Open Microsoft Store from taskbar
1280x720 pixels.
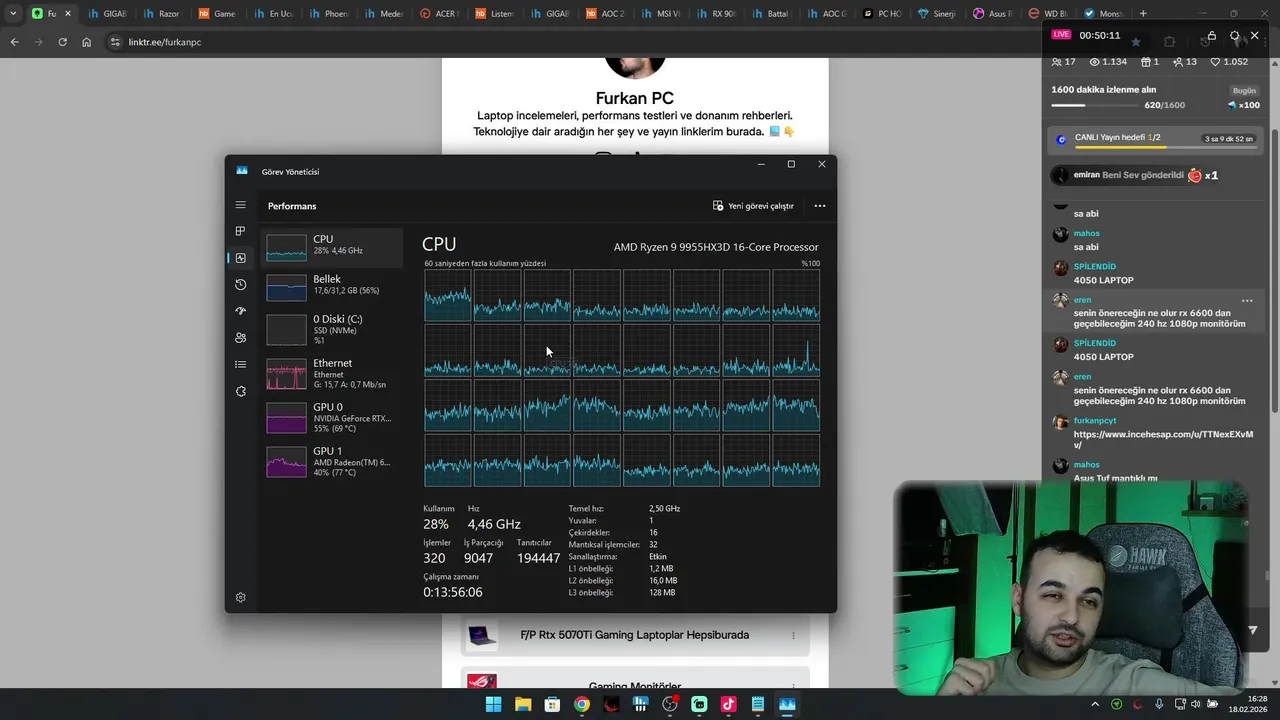[552, 704]
